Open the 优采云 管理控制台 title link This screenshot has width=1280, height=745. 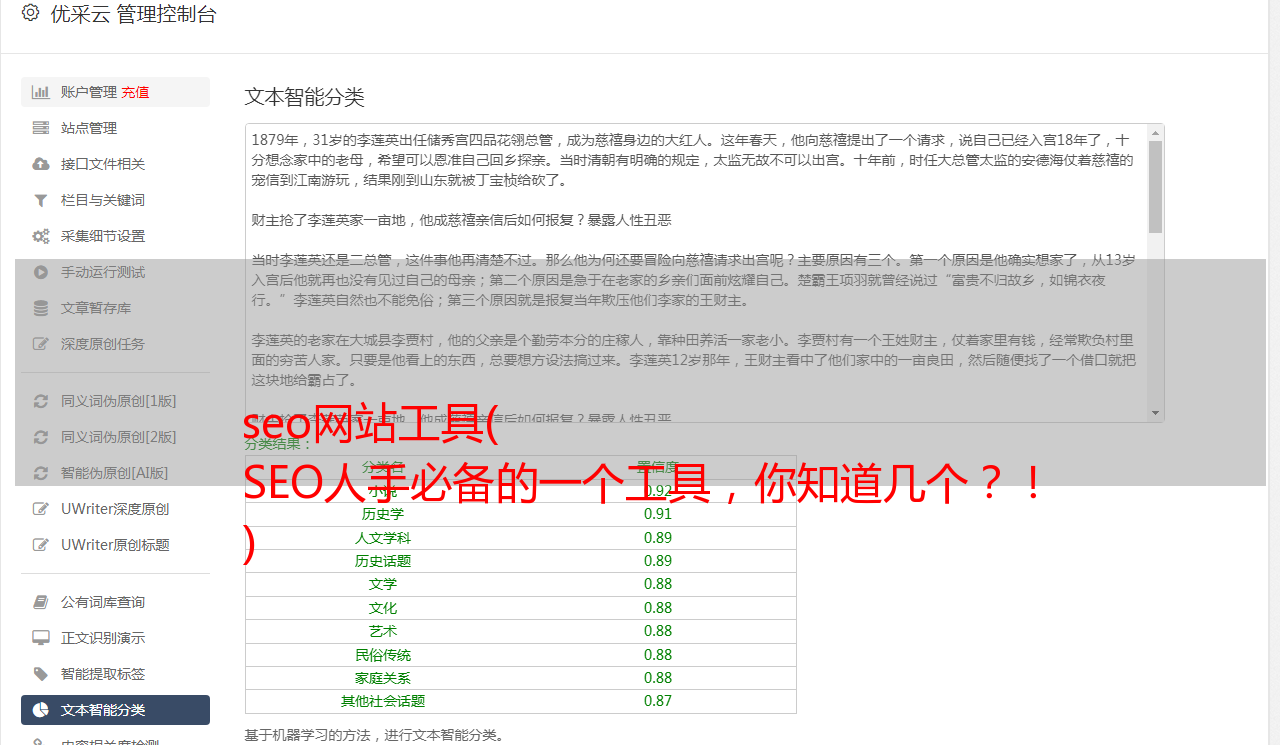point(133,14)
